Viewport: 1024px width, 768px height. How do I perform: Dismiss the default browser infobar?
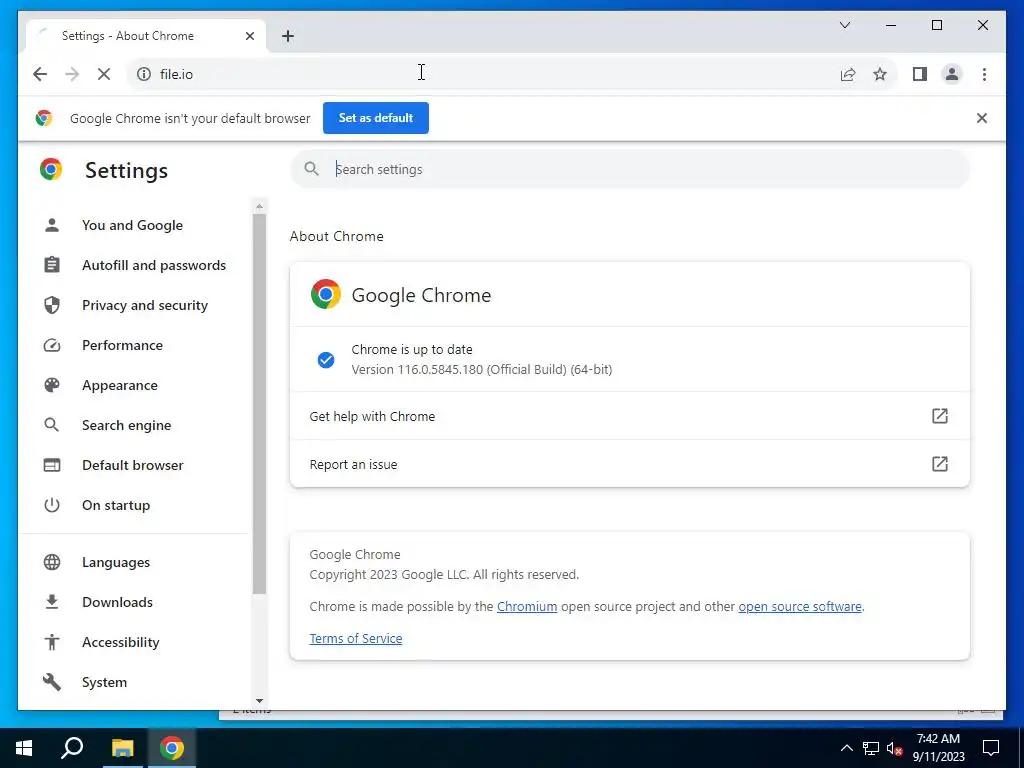click(x=982, y=118)
